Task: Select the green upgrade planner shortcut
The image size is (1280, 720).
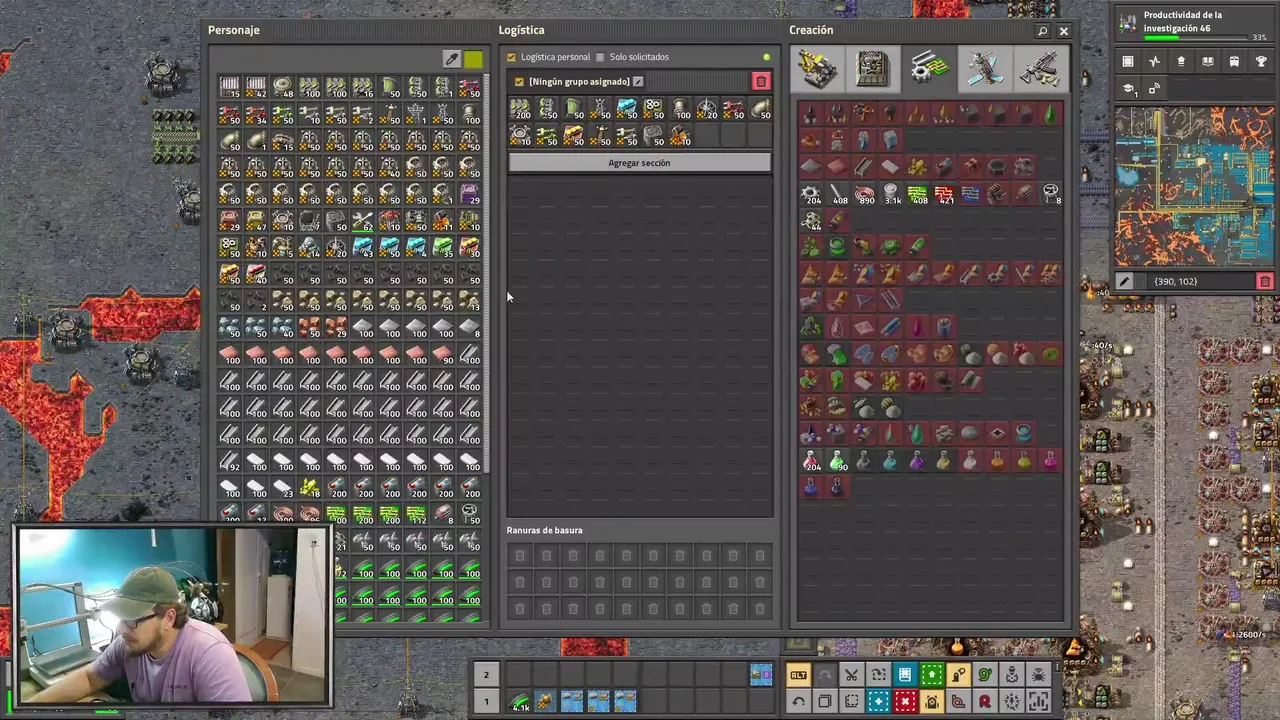Action: pos(932,675)
